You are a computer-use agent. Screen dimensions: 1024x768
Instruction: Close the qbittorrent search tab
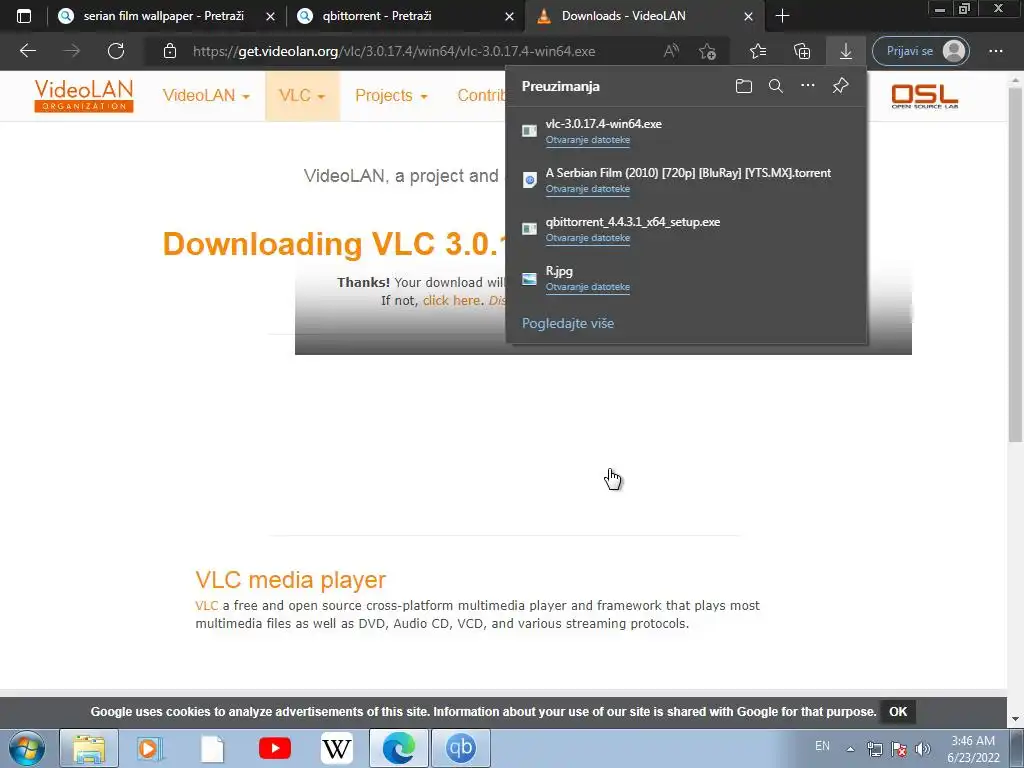click(x=509, y=16)
